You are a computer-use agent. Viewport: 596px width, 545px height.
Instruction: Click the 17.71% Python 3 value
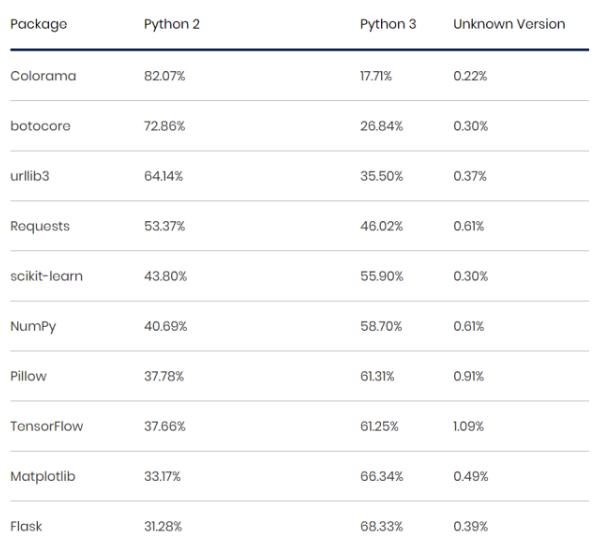point(376,76)
